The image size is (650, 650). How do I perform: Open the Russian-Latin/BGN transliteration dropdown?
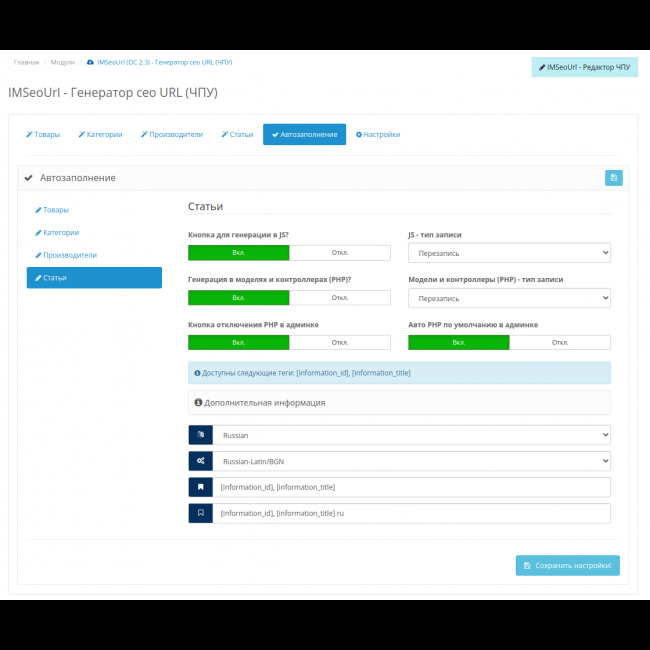(x=410, y=461)
